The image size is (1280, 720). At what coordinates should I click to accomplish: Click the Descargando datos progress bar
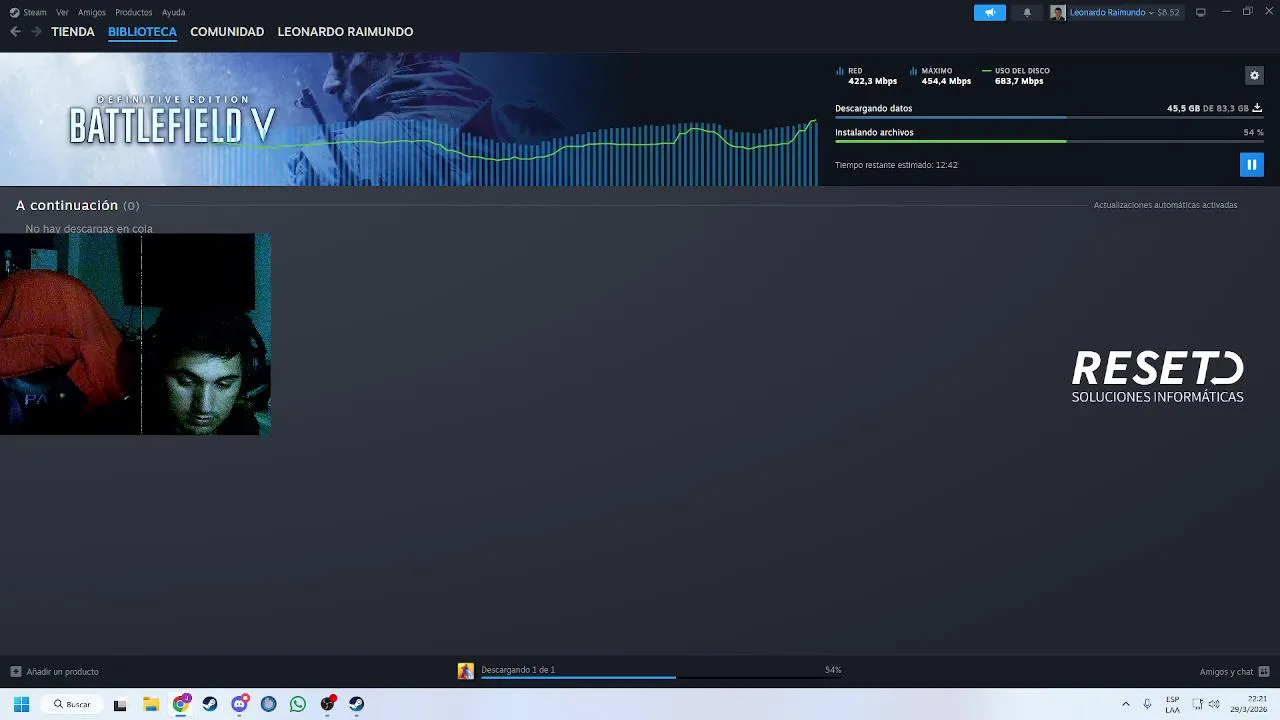coord(1049,118)
